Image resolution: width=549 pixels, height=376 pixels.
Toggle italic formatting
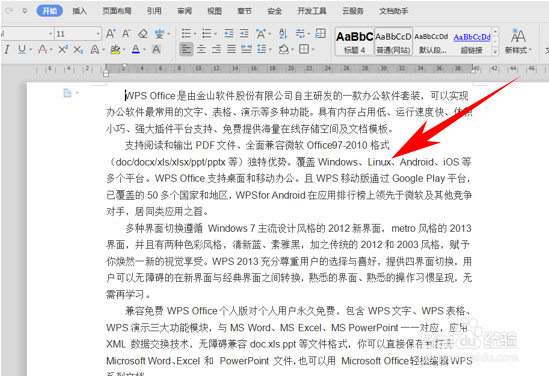click(x=7, y=49)
